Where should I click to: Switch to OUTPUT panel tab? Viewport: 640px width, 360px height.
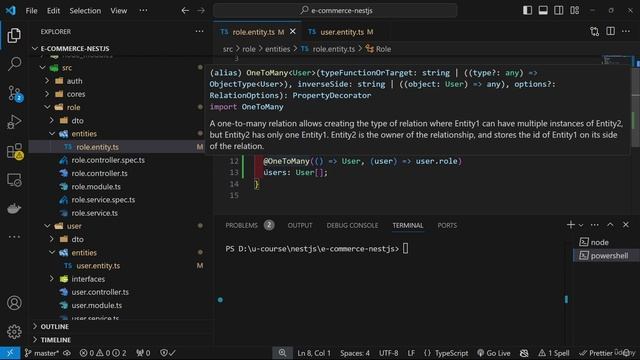[x=300, y=225]
